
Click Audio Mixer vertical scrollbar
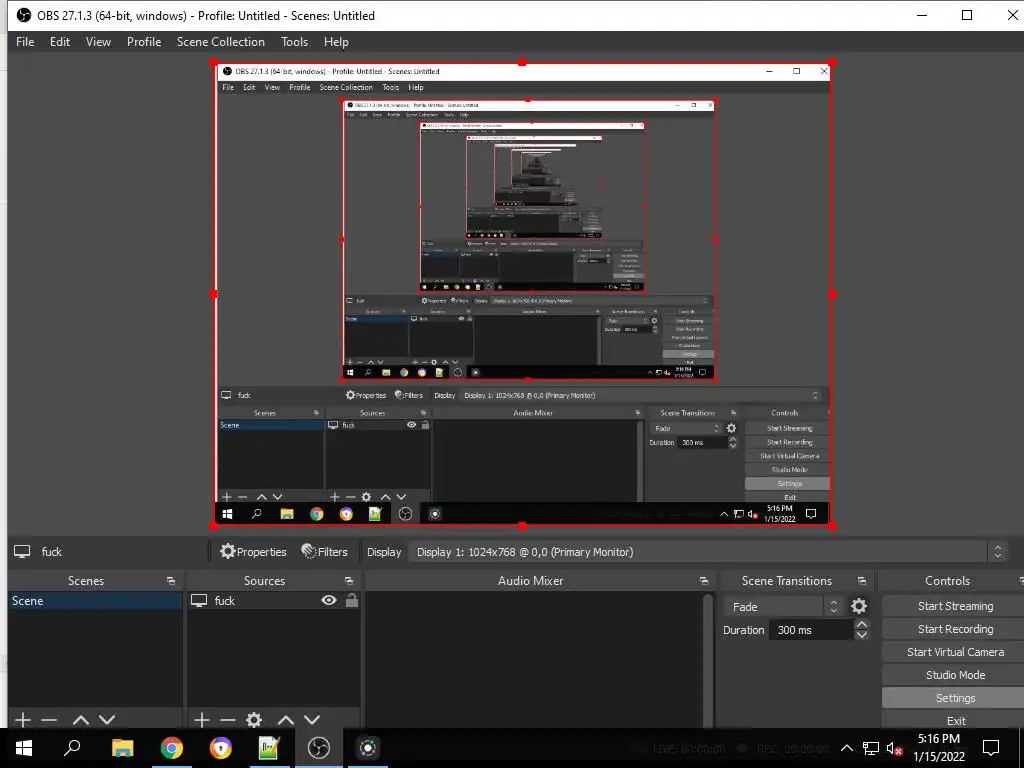(707, 660)
